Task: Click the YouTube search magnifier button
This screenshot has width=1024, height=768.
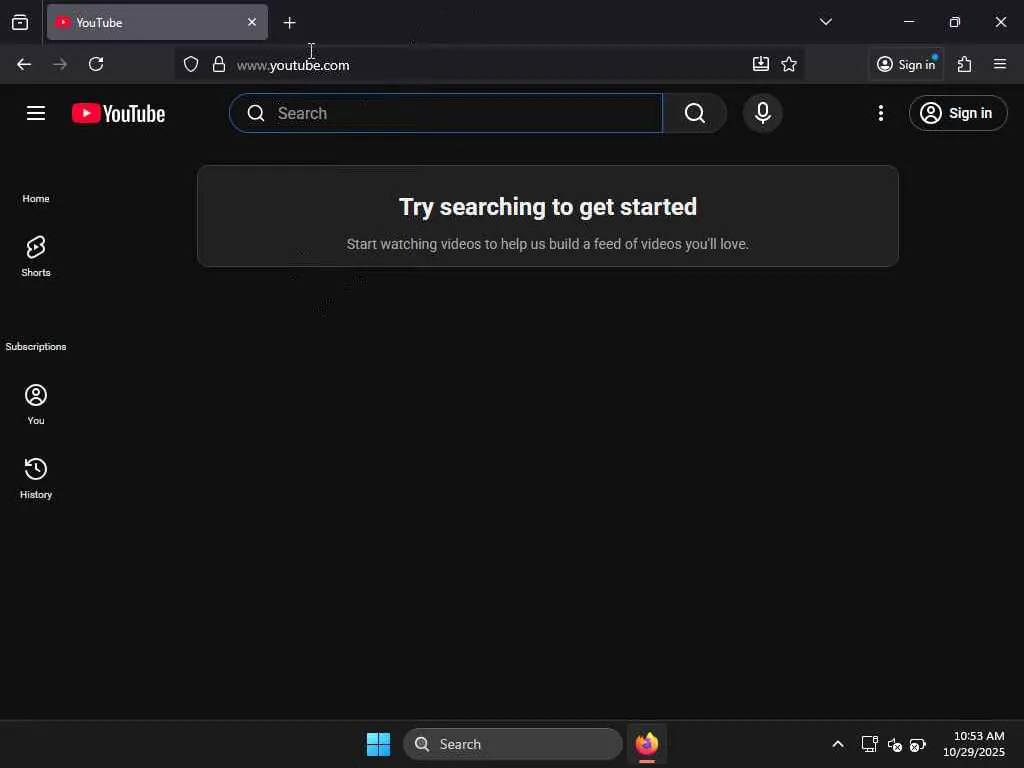Action: [x=695, y=113]
